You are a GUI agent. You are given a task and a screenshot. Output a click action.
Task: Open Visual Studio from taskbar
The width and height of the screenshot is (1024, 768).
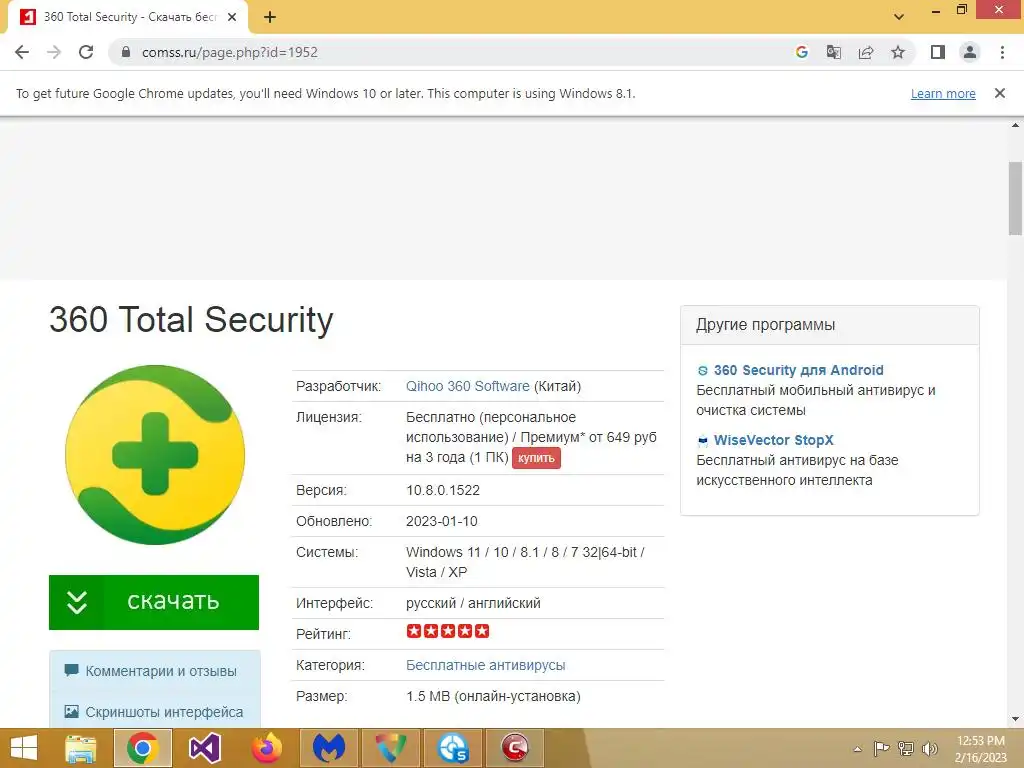pyautogui.click(x=204, y=748)
